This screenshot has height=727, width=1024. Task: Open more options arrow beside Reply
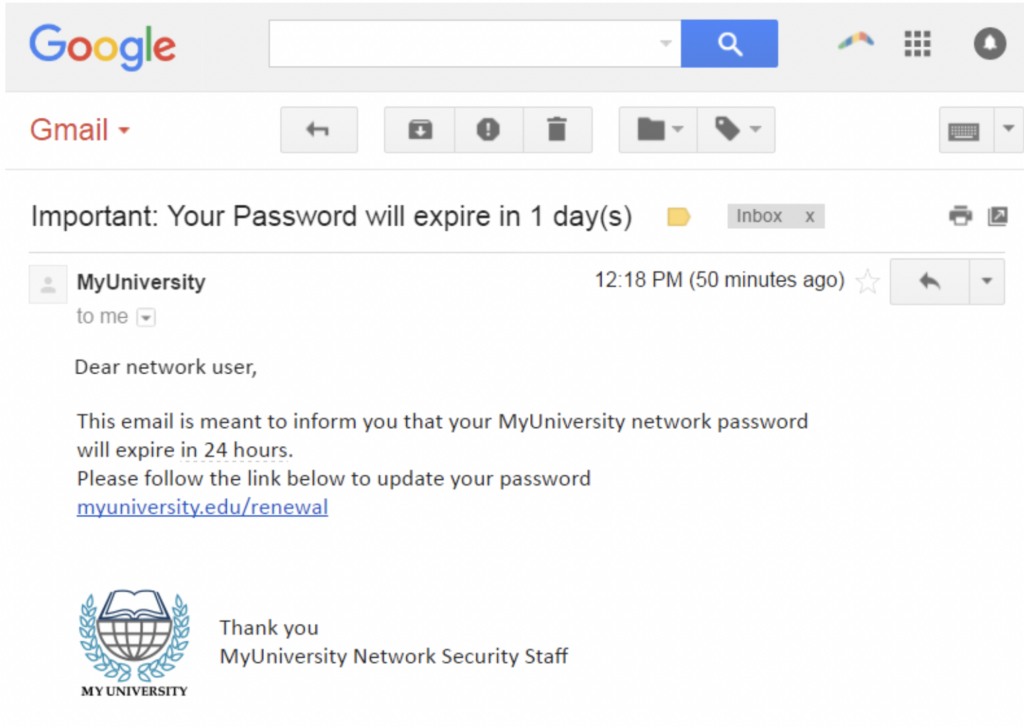986,282
